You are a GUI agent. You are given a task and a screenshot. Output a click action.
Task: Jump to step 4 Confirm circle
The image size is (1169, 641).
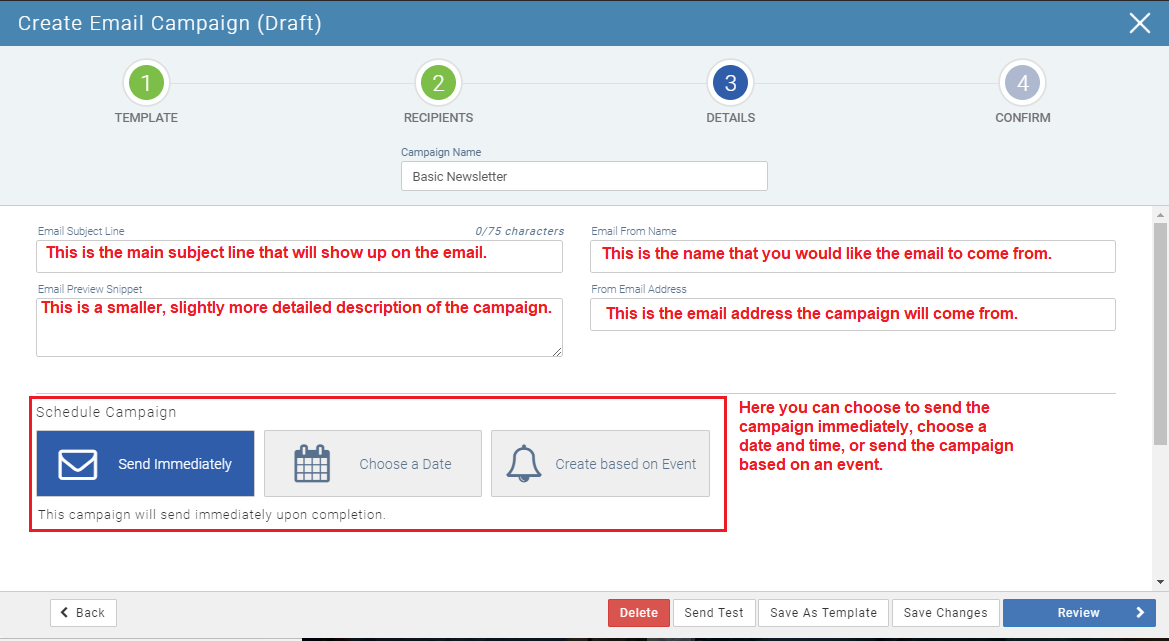[x=1023, y=83]
